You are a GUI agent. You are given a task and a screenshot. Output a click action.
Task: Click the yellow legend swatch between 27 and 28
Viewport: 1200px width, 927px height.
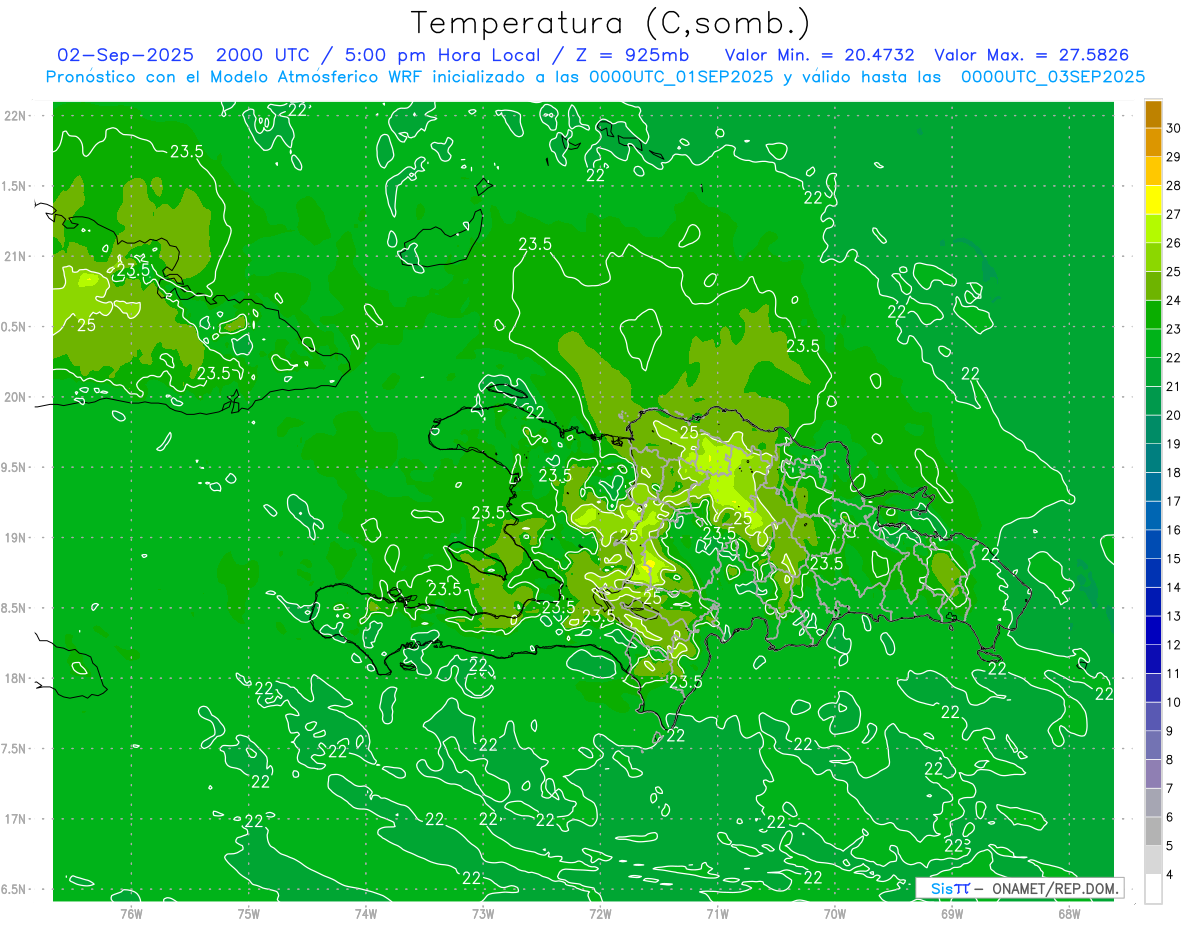pos(1153,199)
